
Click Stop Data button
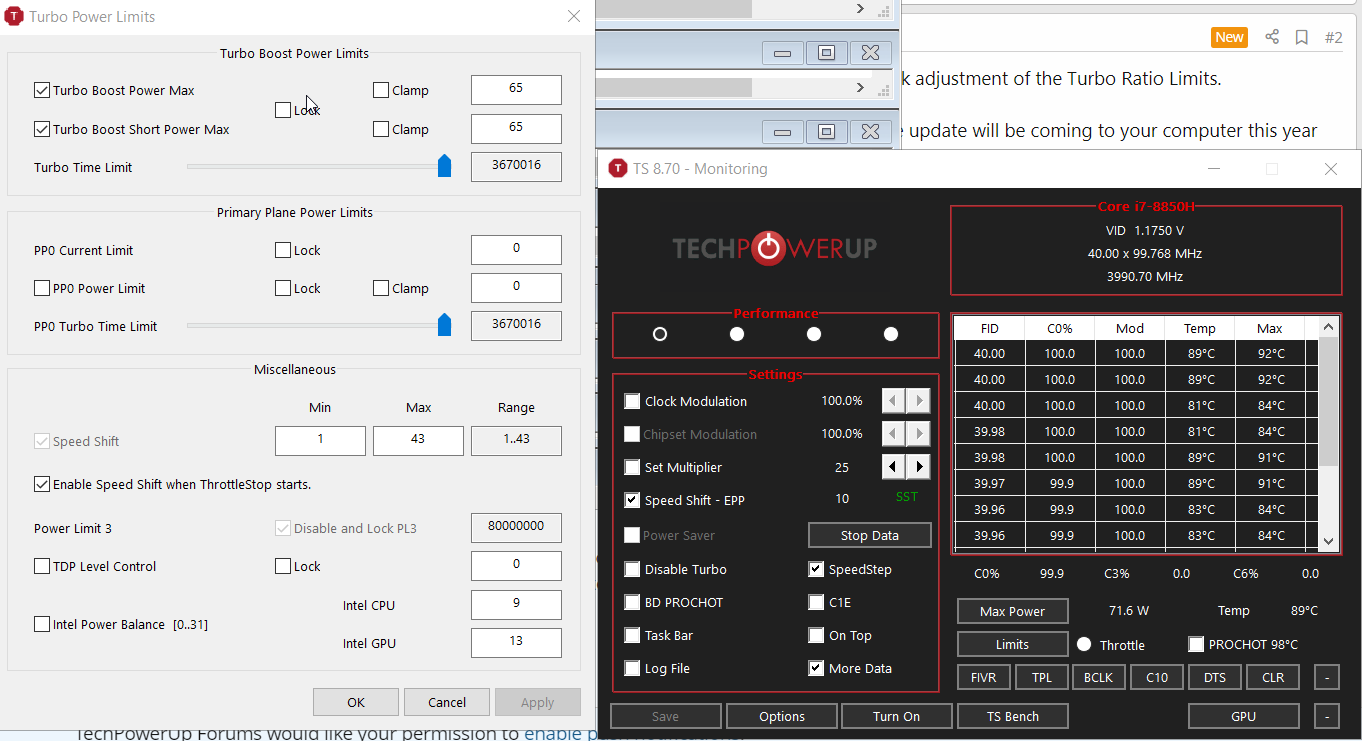point(870,535)
